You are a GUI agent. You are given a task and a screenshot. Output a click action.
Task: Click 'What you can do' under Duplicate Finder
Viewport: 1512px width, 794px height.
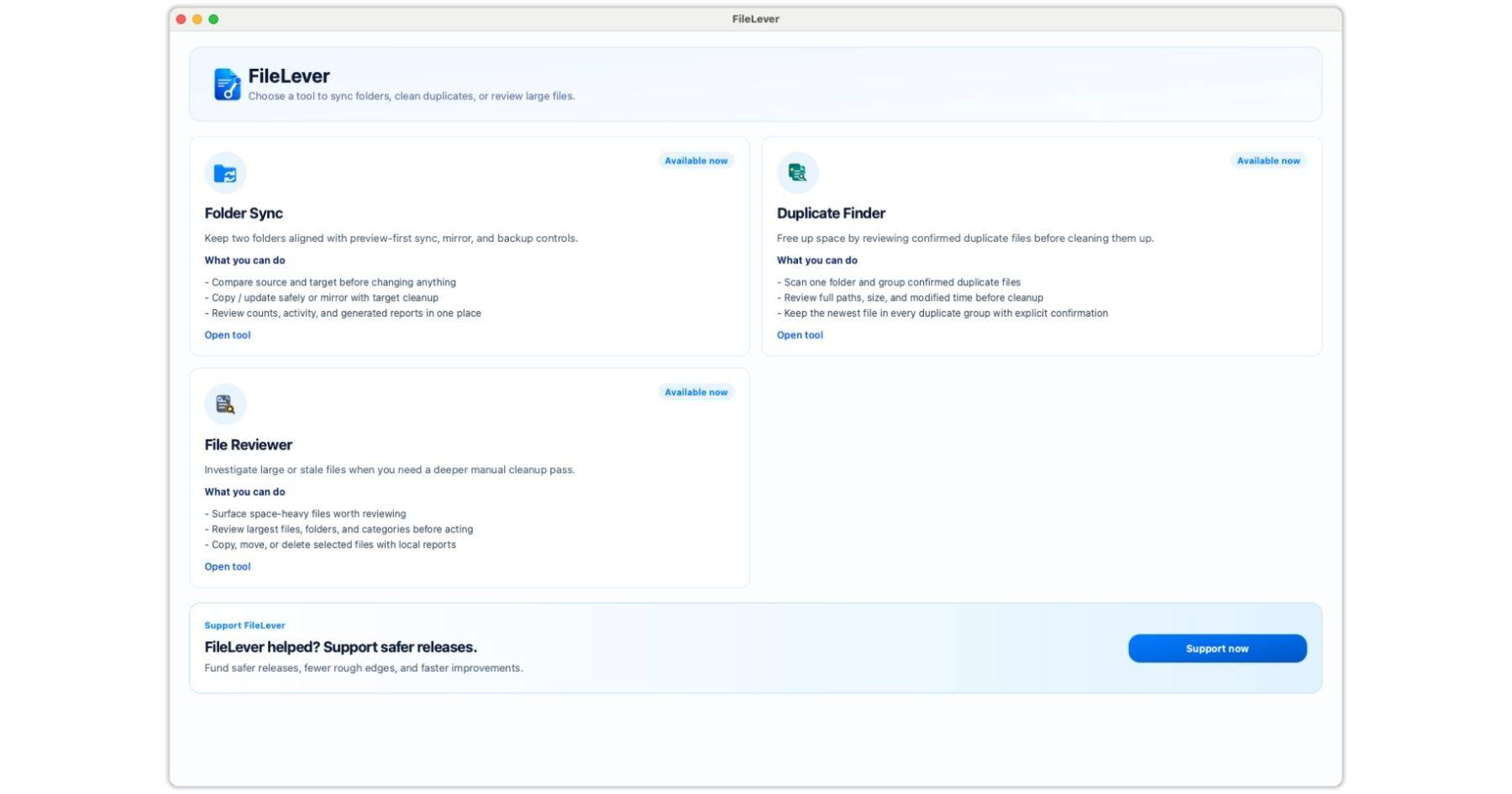click(817, 260)
